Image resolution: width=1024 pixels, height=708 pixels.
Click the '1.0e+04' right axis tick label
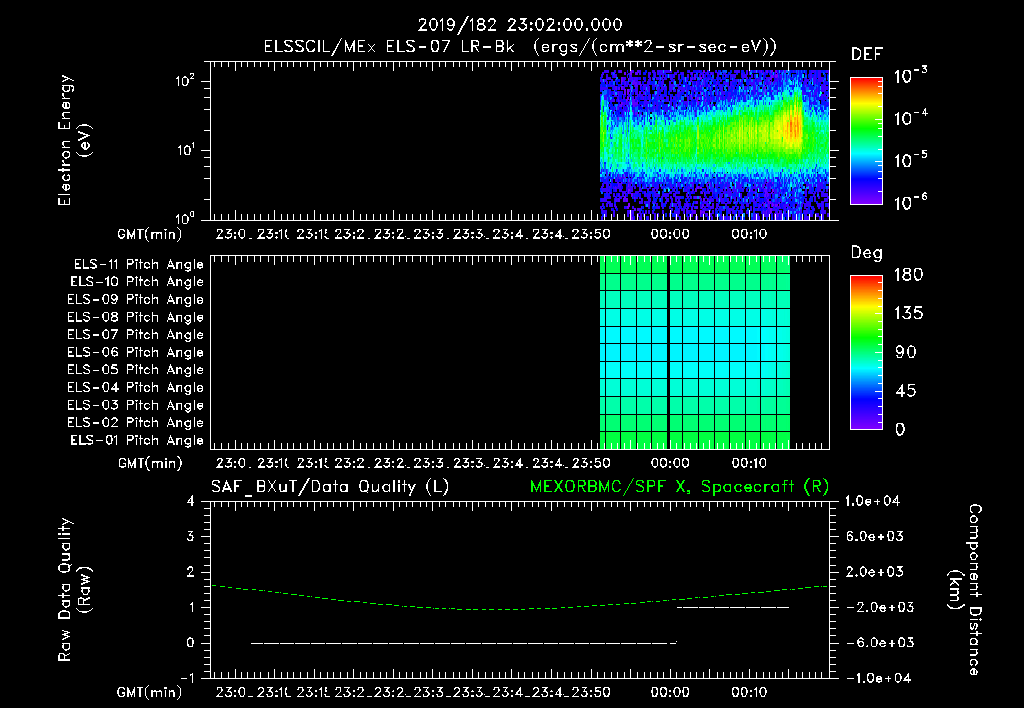tap(872, 502)
